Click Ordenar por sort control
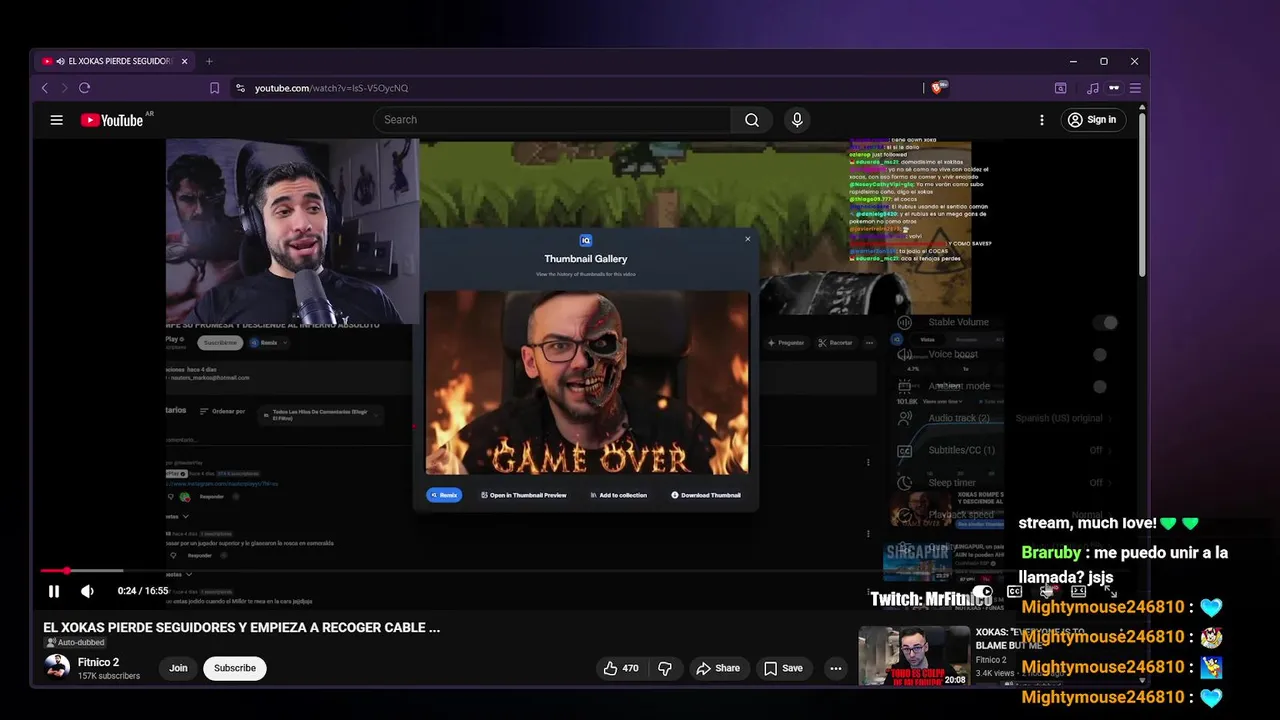Screen dimensions: 1280x720 [222, 411]
